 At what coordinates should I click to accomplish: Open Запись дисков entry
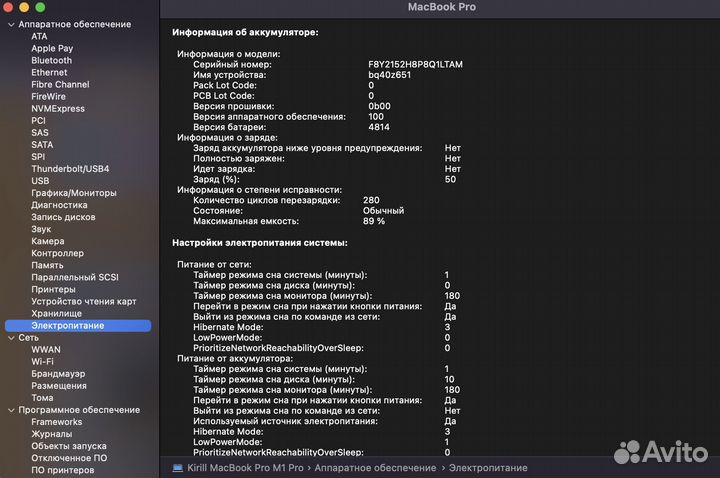click(63, 217)
